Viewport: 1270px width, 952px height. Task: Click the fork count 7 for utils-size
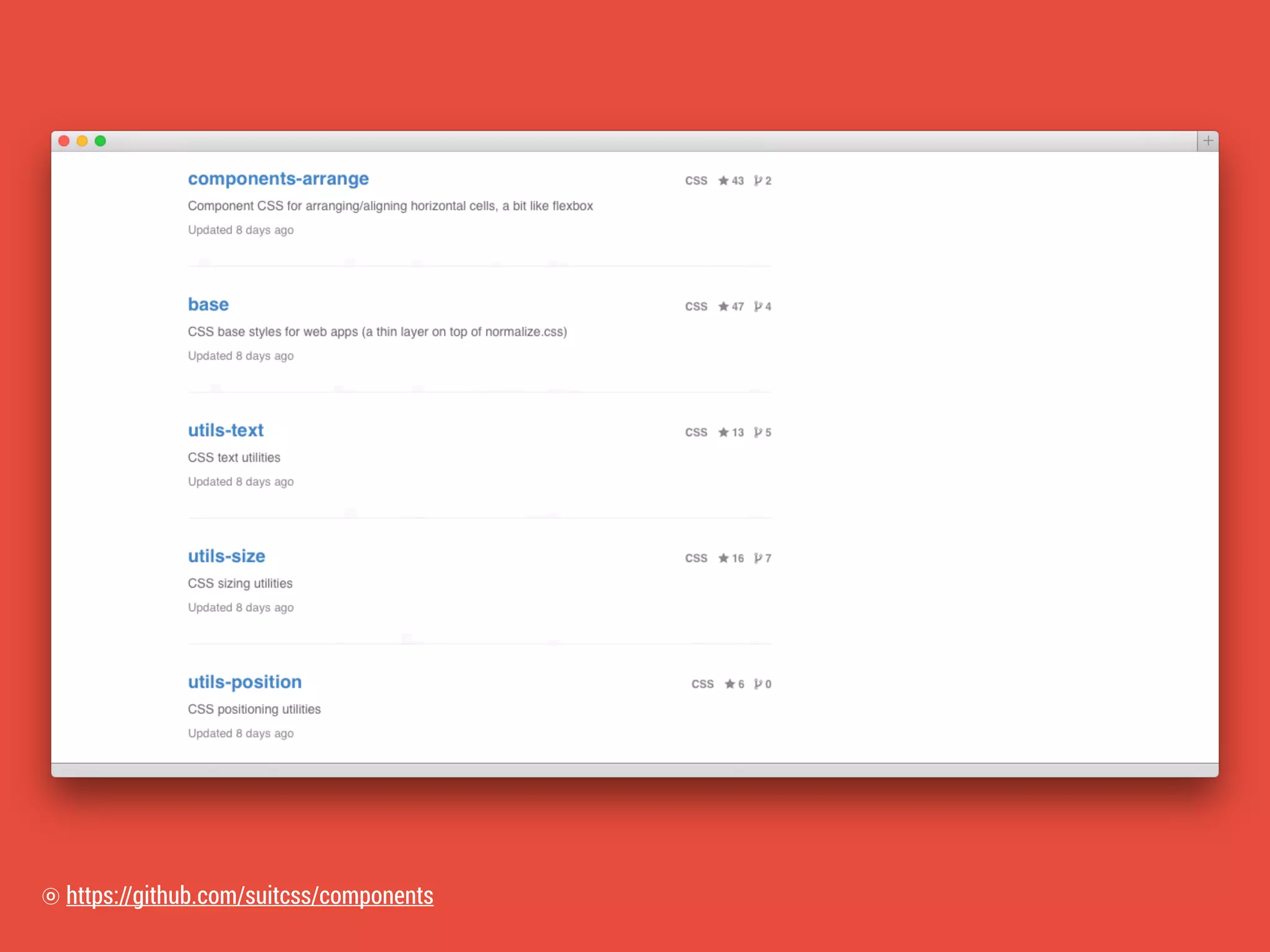click(763, 558)
